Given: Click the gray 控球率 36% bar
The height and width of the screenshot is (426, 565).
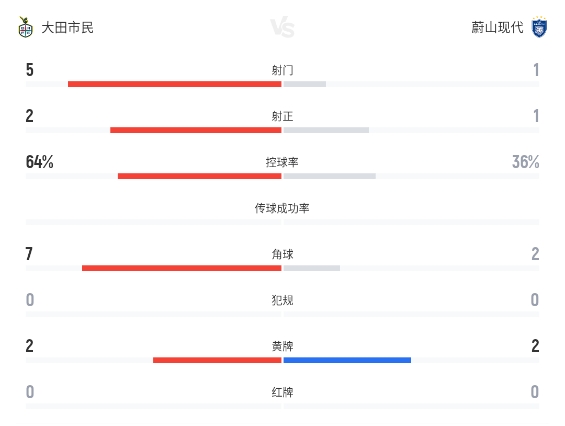Looking at the screenshot, I should 330,176.
